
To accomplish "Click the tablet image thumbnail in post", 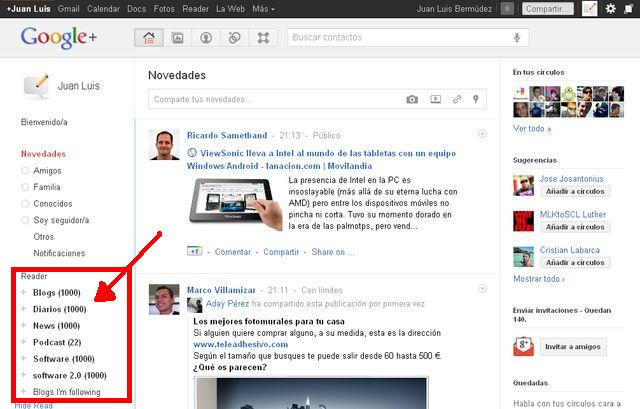I will [236, 204].
